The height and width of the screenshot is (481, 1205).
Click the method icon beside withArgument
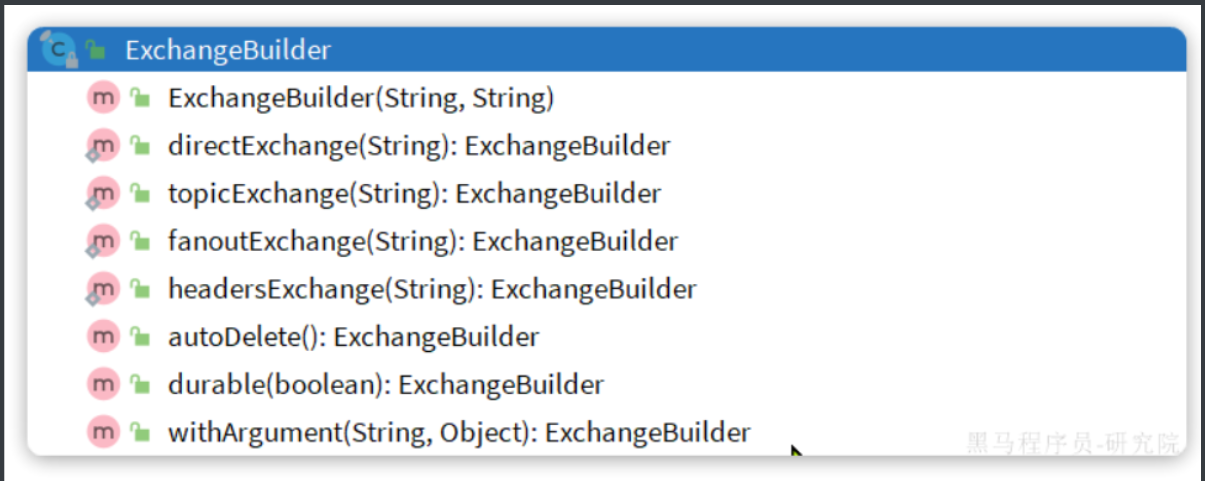pyautogui.click(x=103, y=433)
